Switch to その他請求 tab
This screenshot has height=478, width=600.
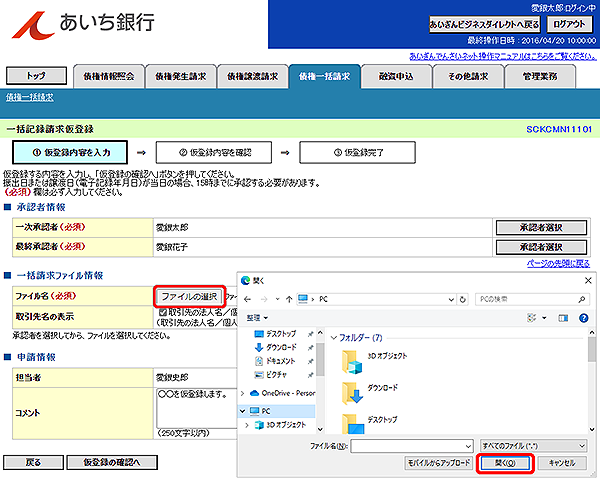click(x=468, y=77)
